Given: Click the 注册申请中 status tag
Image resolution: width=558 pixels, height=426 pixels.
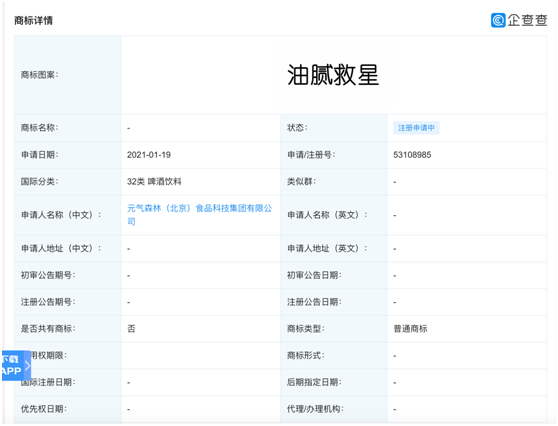Looking at the screenshot, I should [x=416, y=128].
